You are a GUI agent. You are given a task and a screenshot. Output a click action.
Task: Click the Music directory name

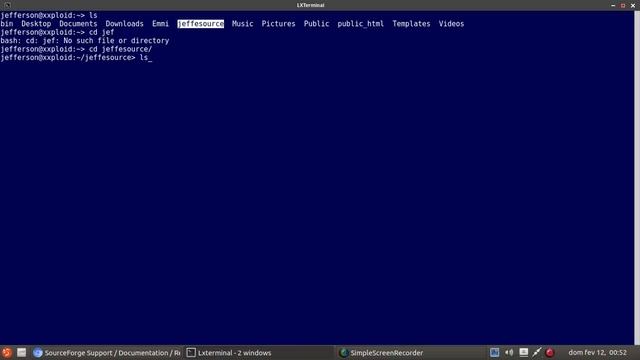pyautogui.click(x=242, y=24)
